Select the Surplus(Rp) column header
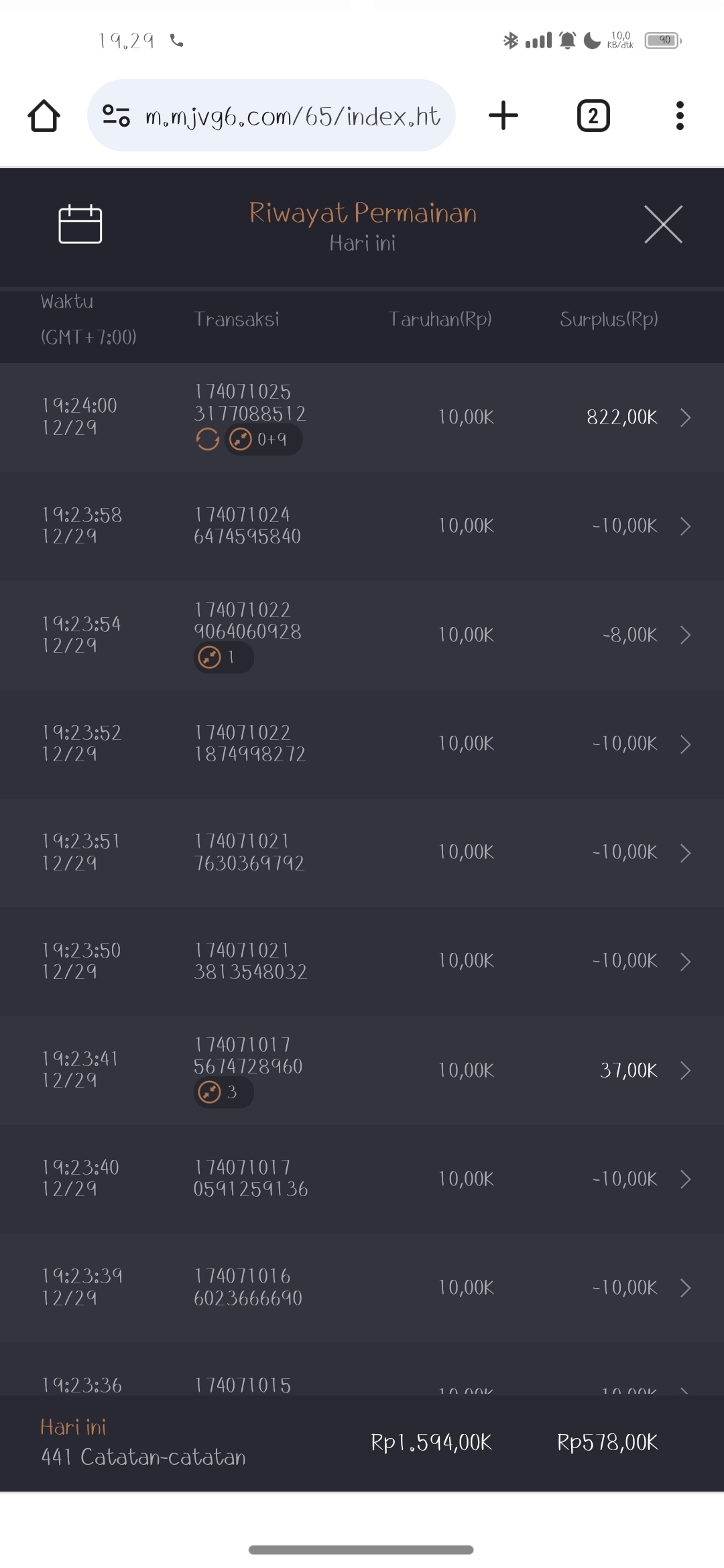The width and height of the screenshot is (724, 1568). click(609, 320)
